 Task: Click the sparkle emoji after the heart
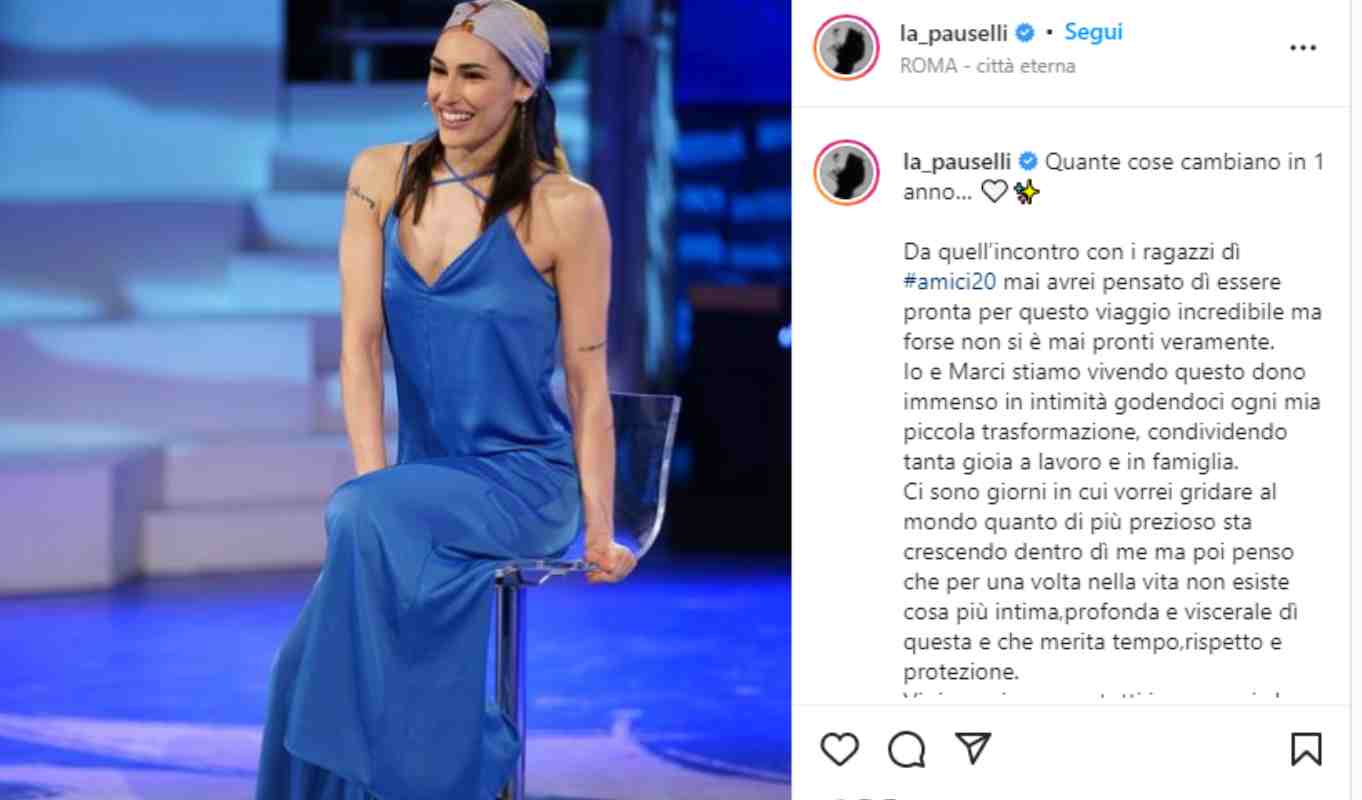pos(1026,192)
